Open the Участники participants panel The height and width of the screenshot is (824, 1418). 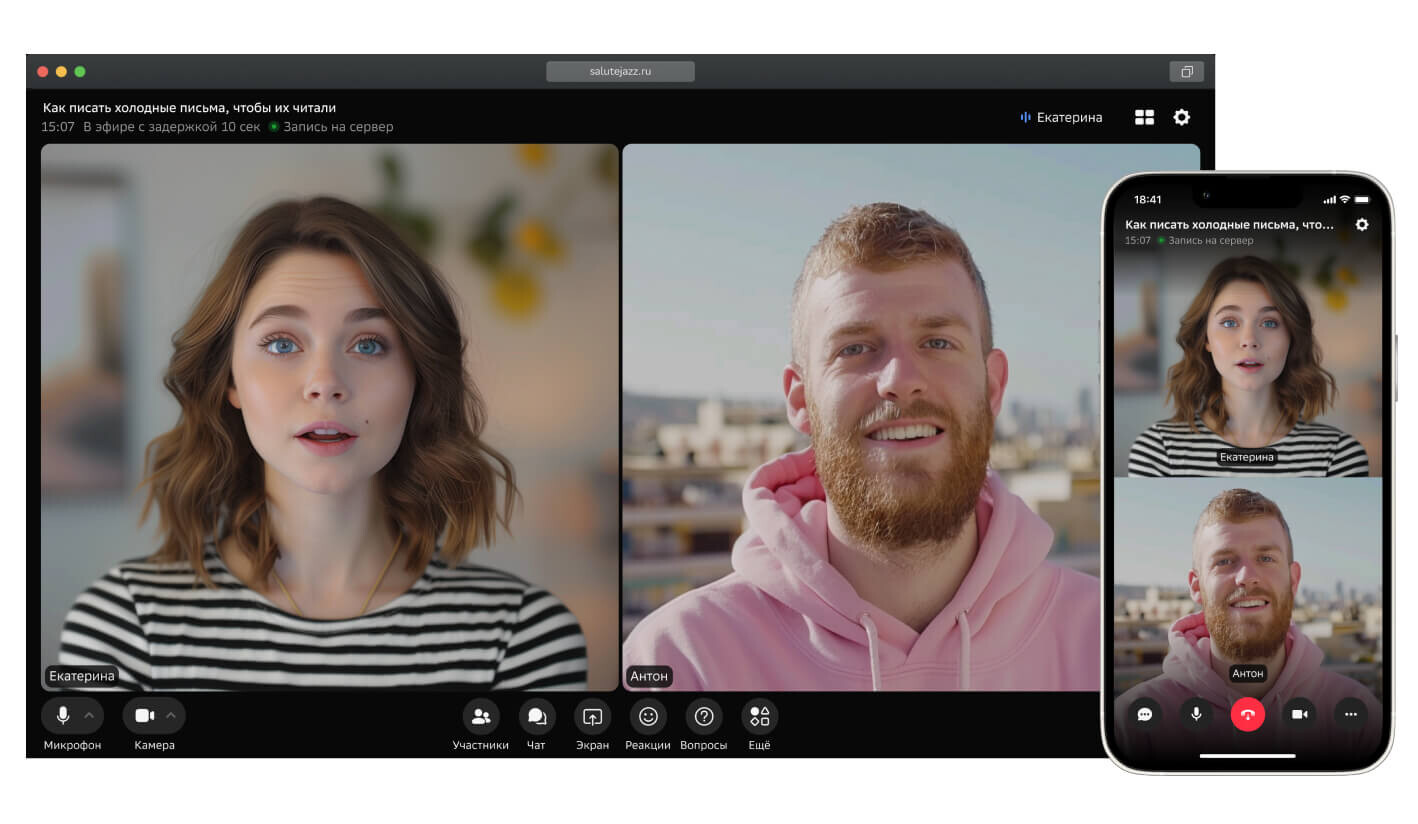coord(480,716)
